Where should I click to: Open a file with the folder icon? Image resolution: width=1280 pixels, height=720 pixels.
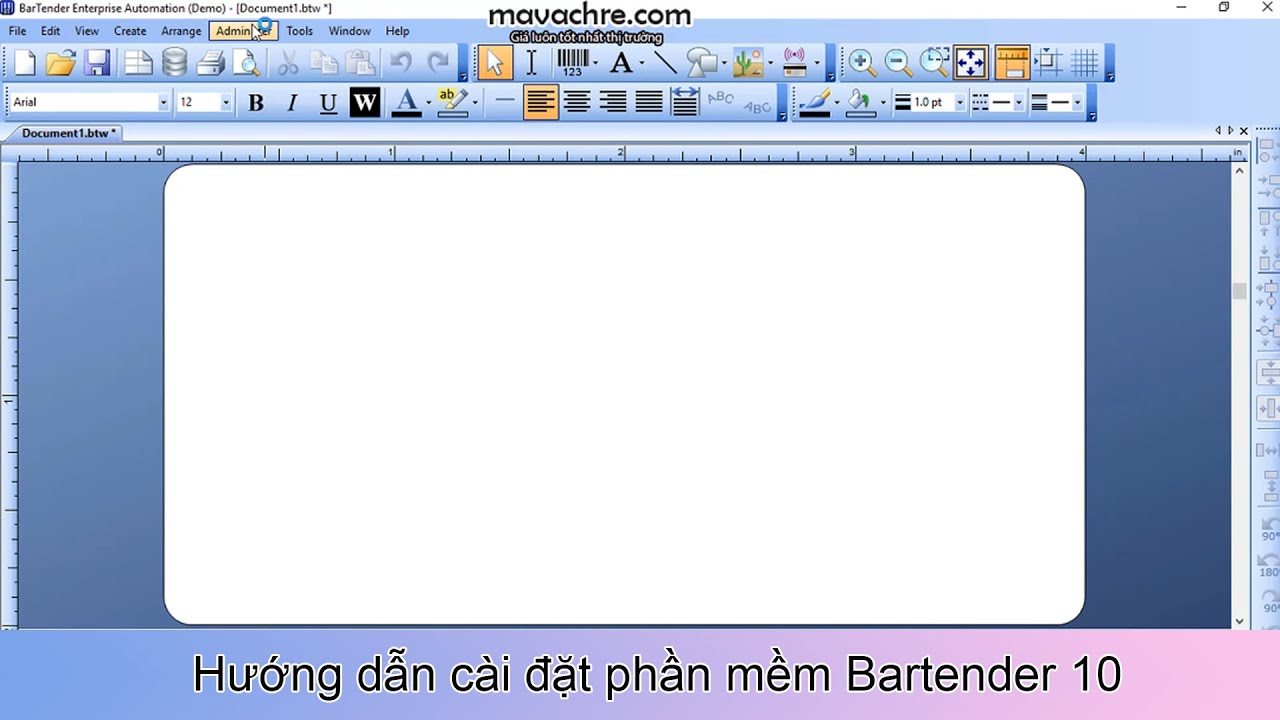[61, 63]
